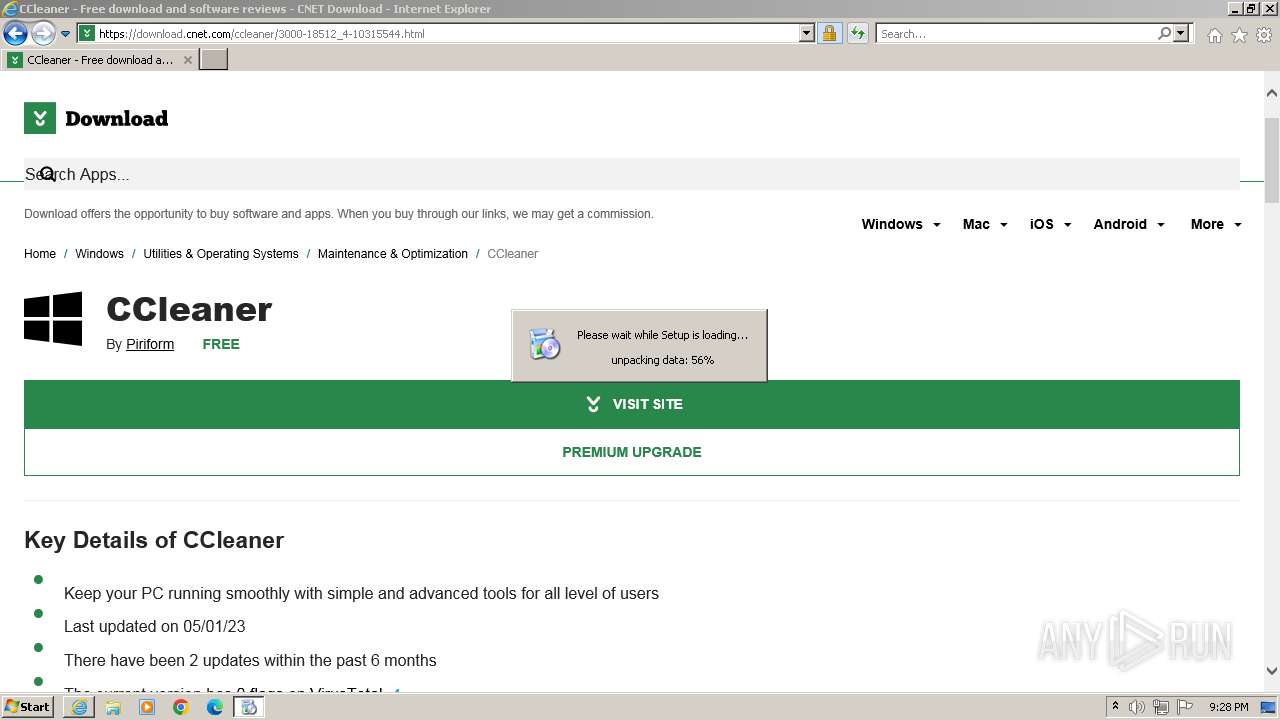This screenshot has width=1280, height=720.
Task: Click the 'unpacking data: 56%' text
Action: [x=662, y=360]
